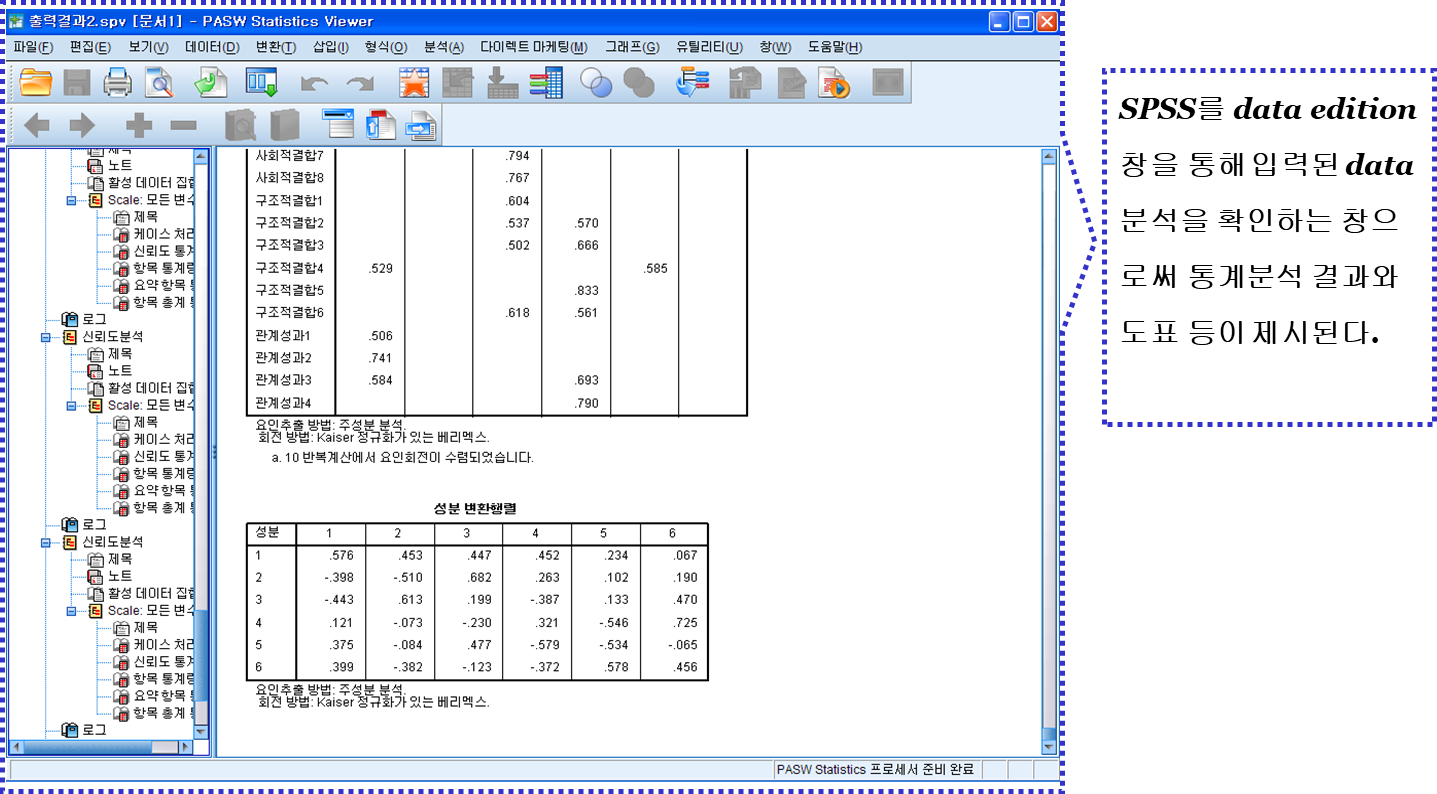Click the Print icon in the toolbar
Screen dimensions: 1437x794
click(x=117, y=82)
